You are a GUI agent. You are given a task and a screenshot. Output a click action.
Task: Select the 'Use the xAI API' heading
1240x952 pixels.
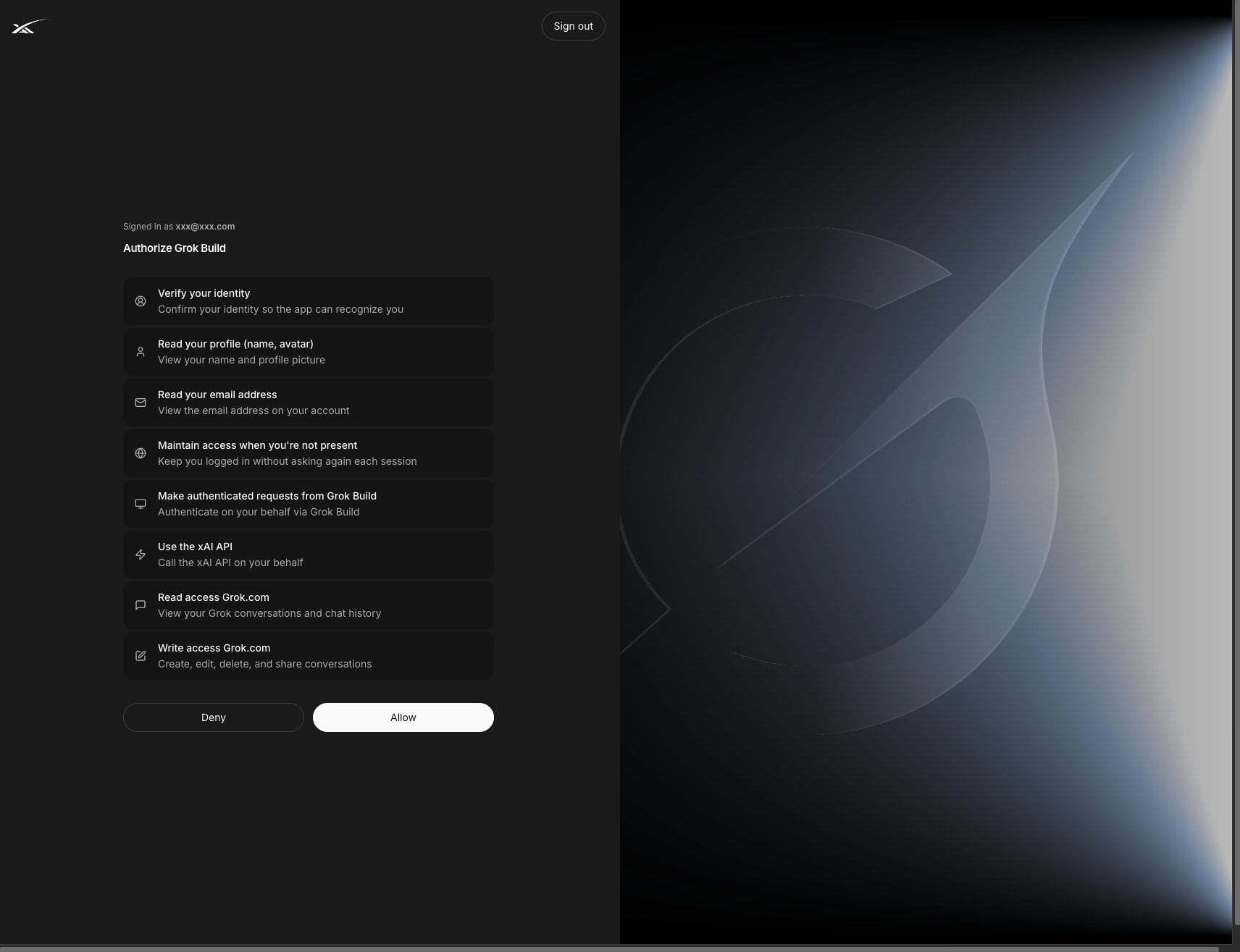tap(195, 547)
